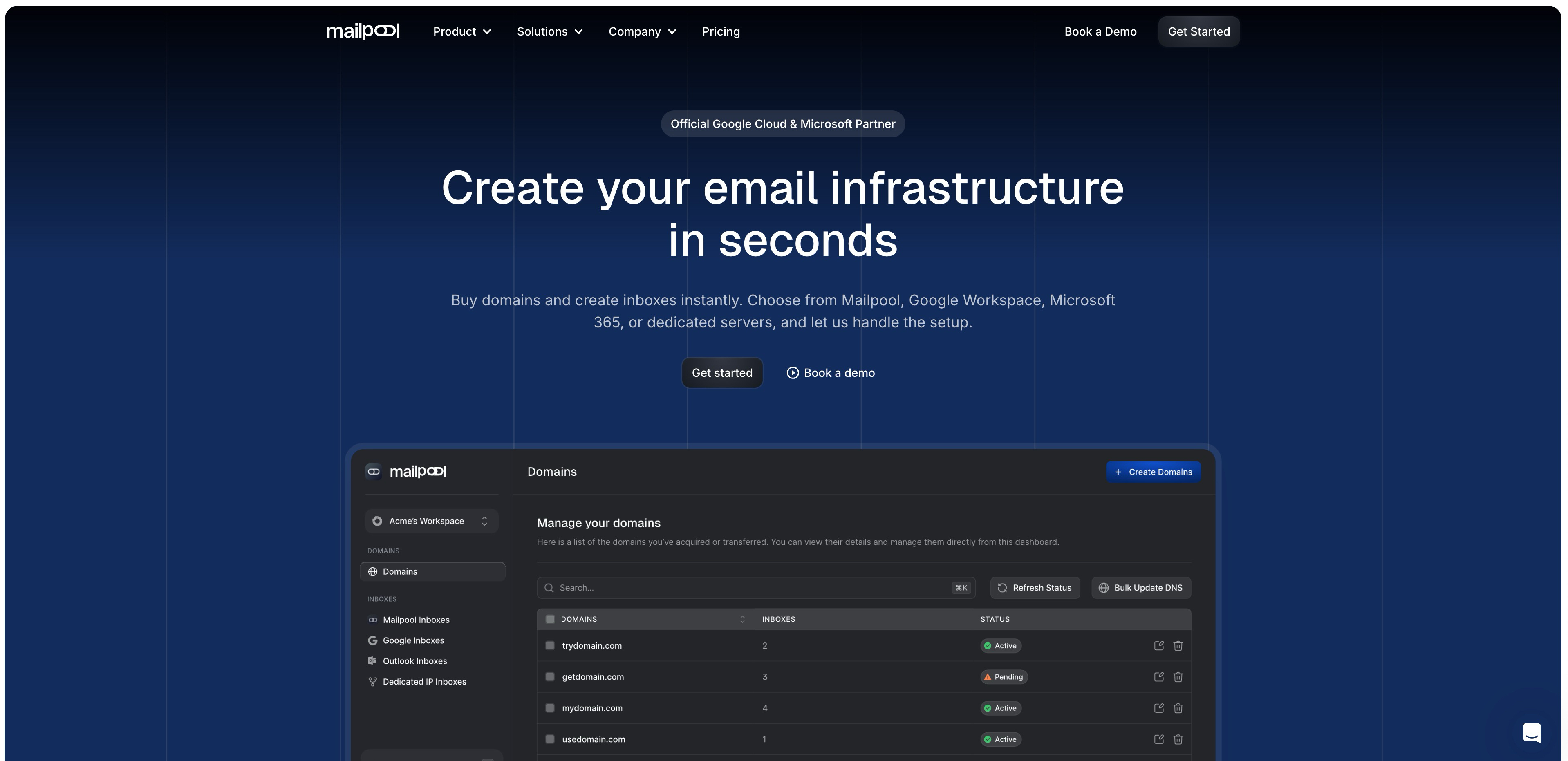Open the Acme's Workspace switcher
The width and height of the screenshot is (1568, 761).
click(432, 521)
